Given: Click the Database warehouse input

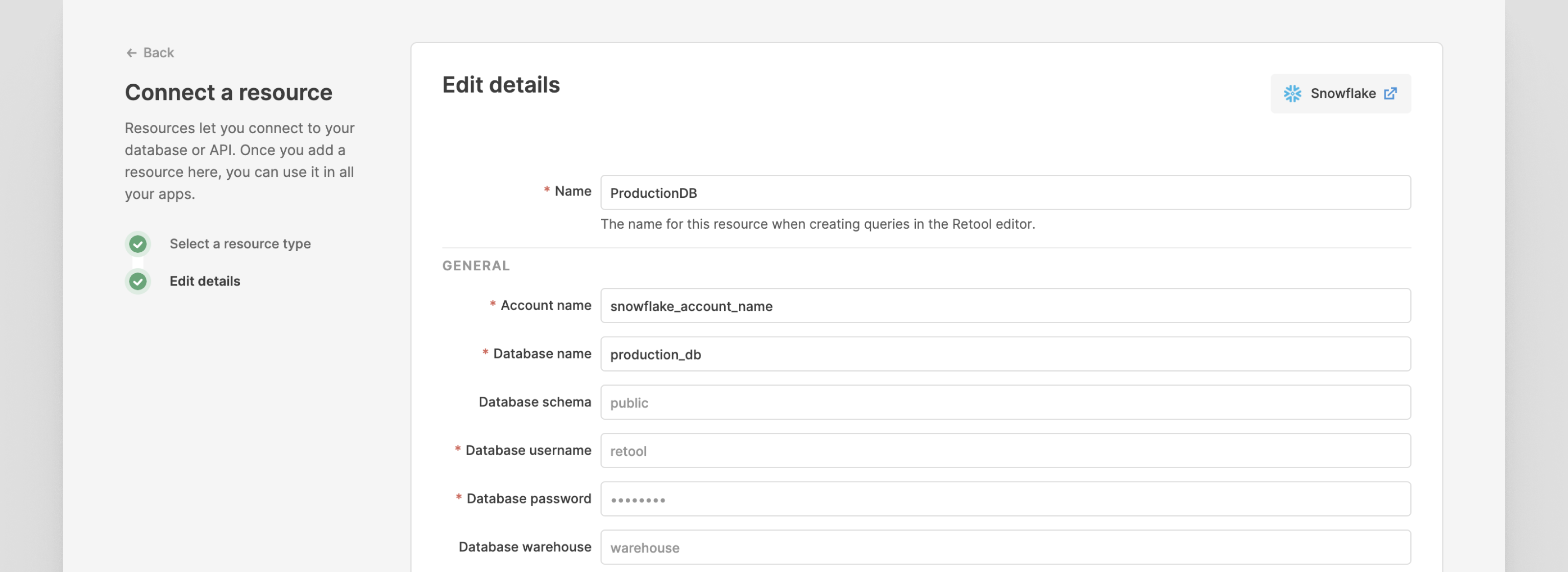Looking at the screenshot, I should coord(1004,547).
